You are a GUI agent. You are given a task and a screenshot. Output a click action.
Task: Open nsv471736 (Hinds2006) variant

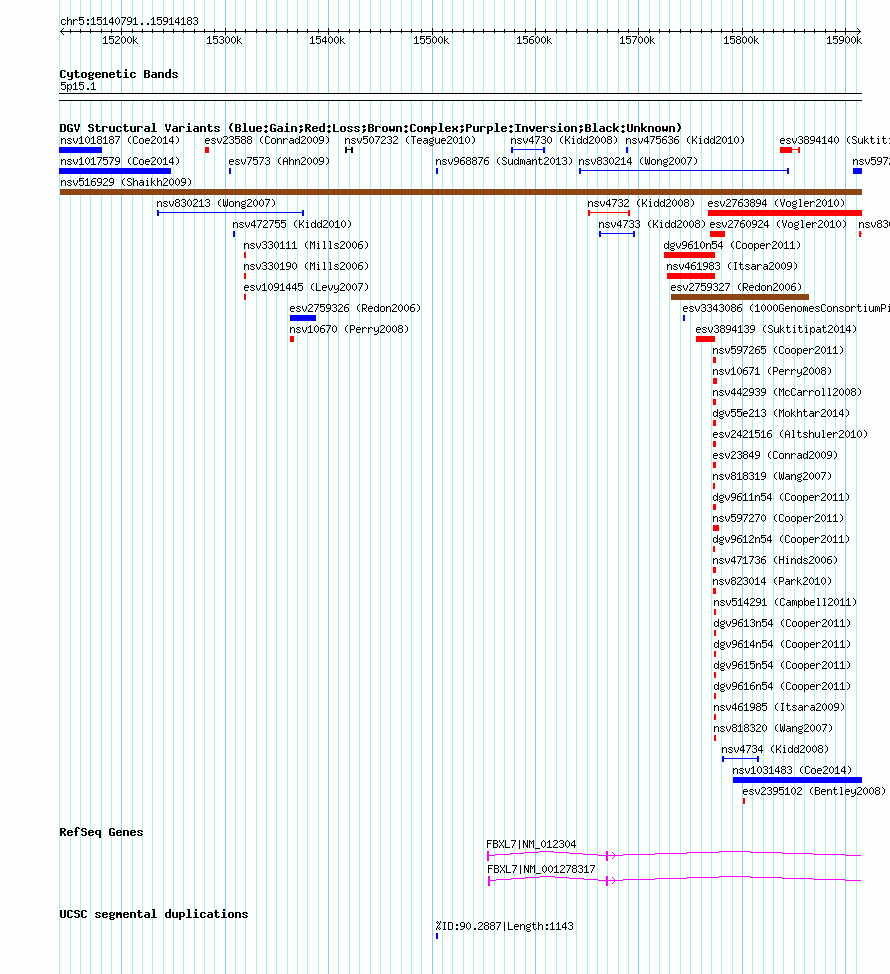point(775,561)
